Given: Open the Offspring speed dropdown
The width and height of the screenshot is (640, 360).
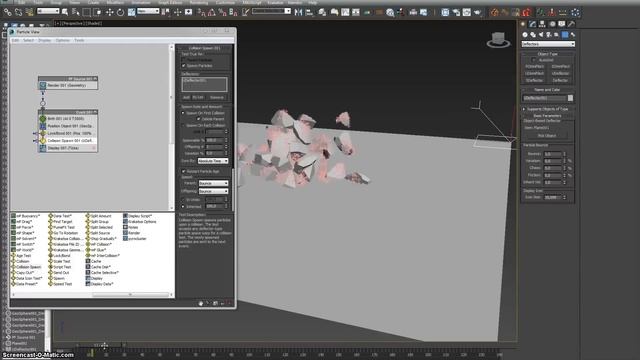Looking at the screenshot, I should (213, 191).
